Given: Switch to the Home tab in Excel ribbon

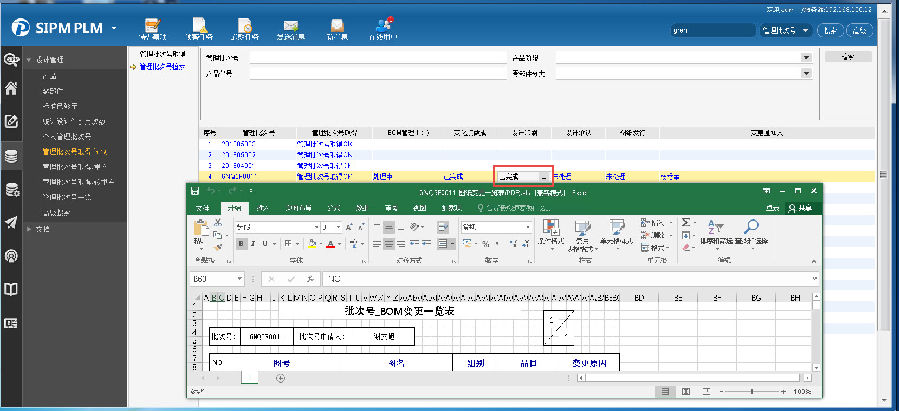Looking at the screenshot, I should [233, 208].
